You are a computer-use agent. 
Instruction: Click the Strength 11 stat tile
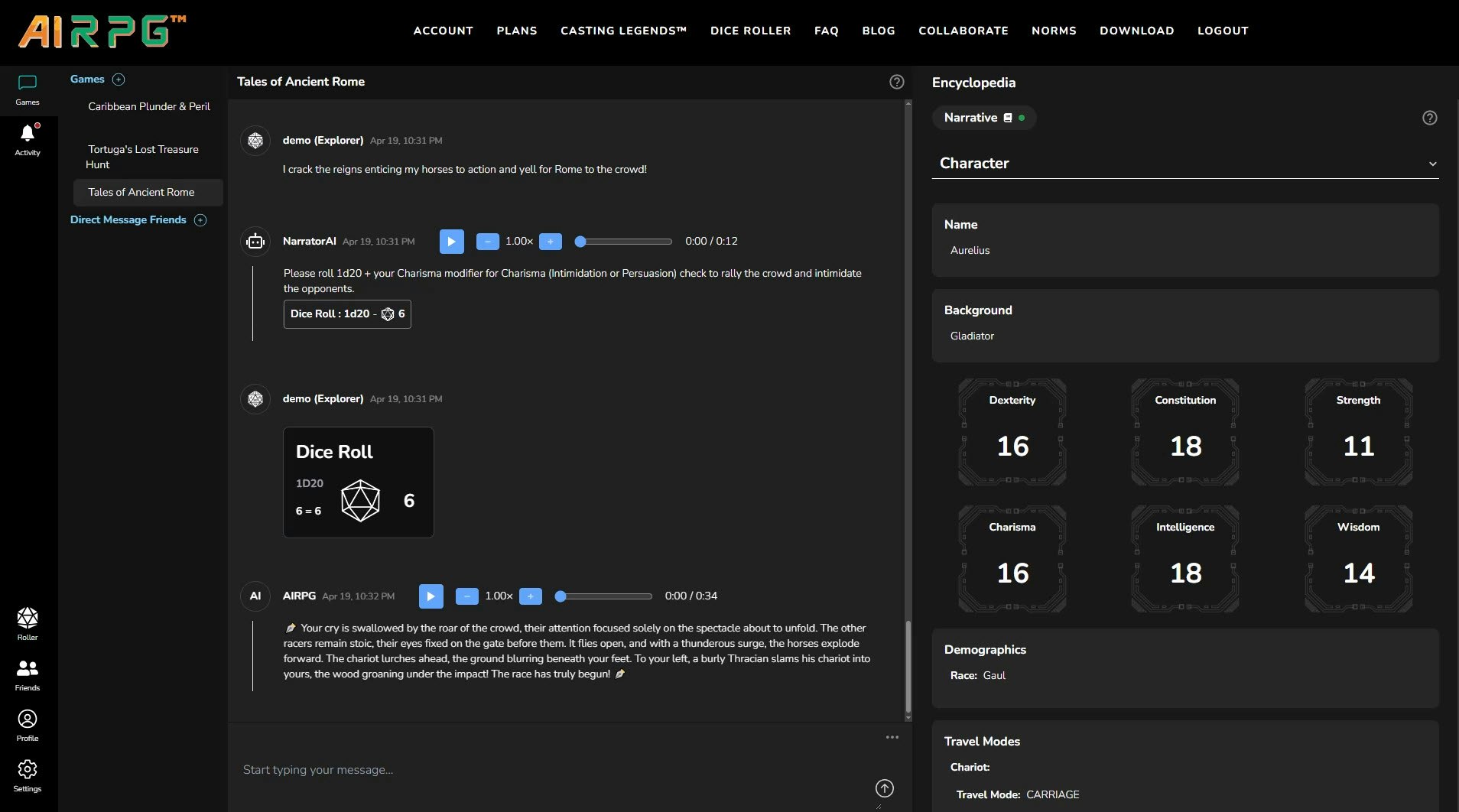1359,432
